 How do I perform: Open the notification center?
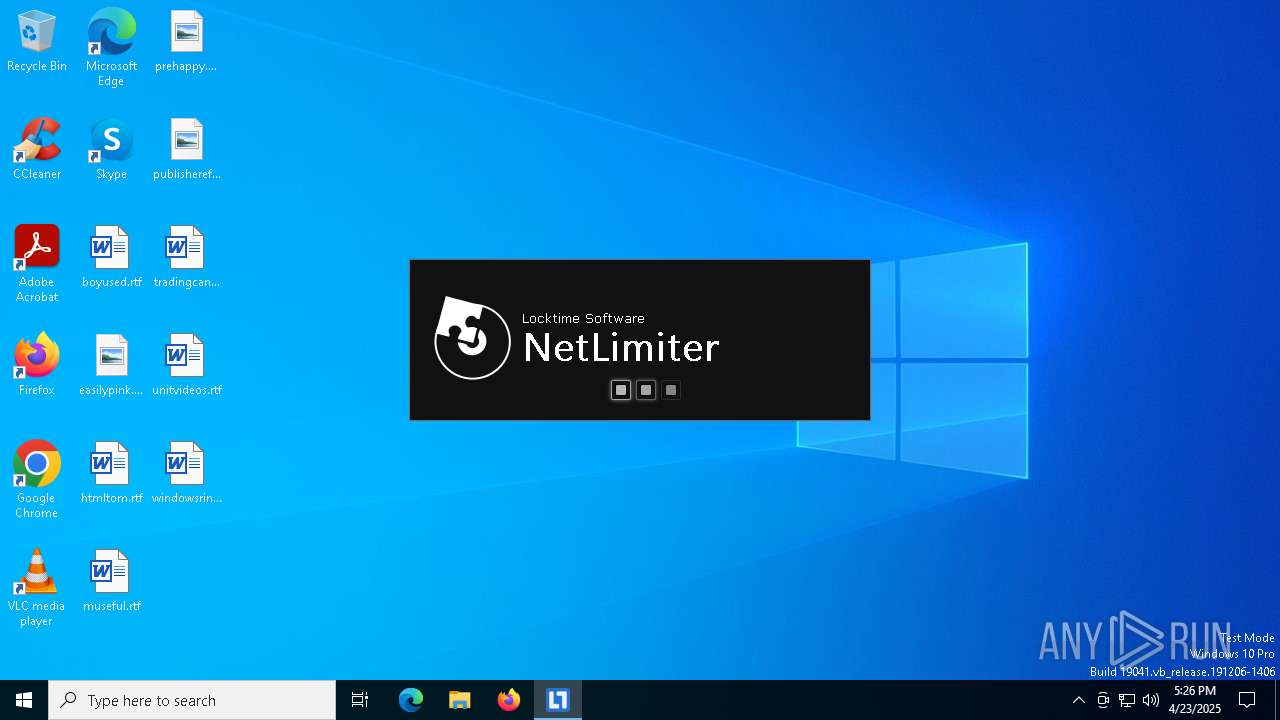(1247, 700)
